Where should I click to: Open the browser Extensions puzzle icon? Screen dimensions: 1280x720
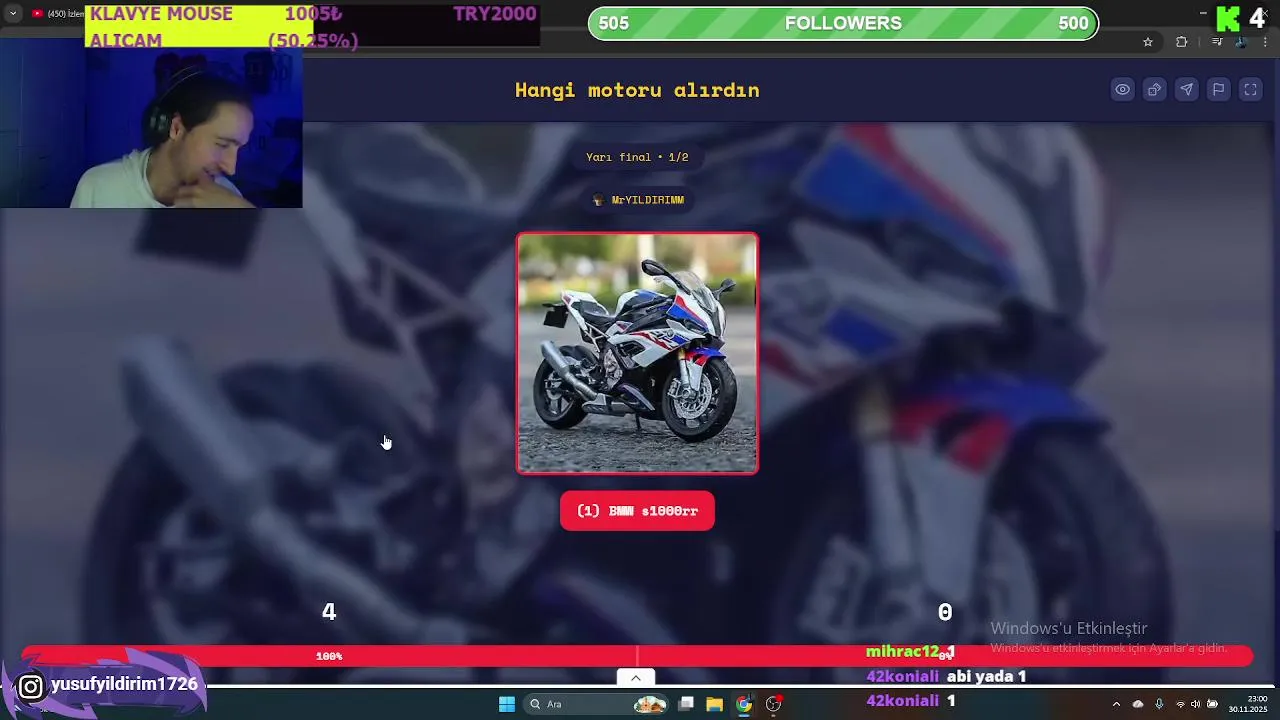click(1182, 42)
